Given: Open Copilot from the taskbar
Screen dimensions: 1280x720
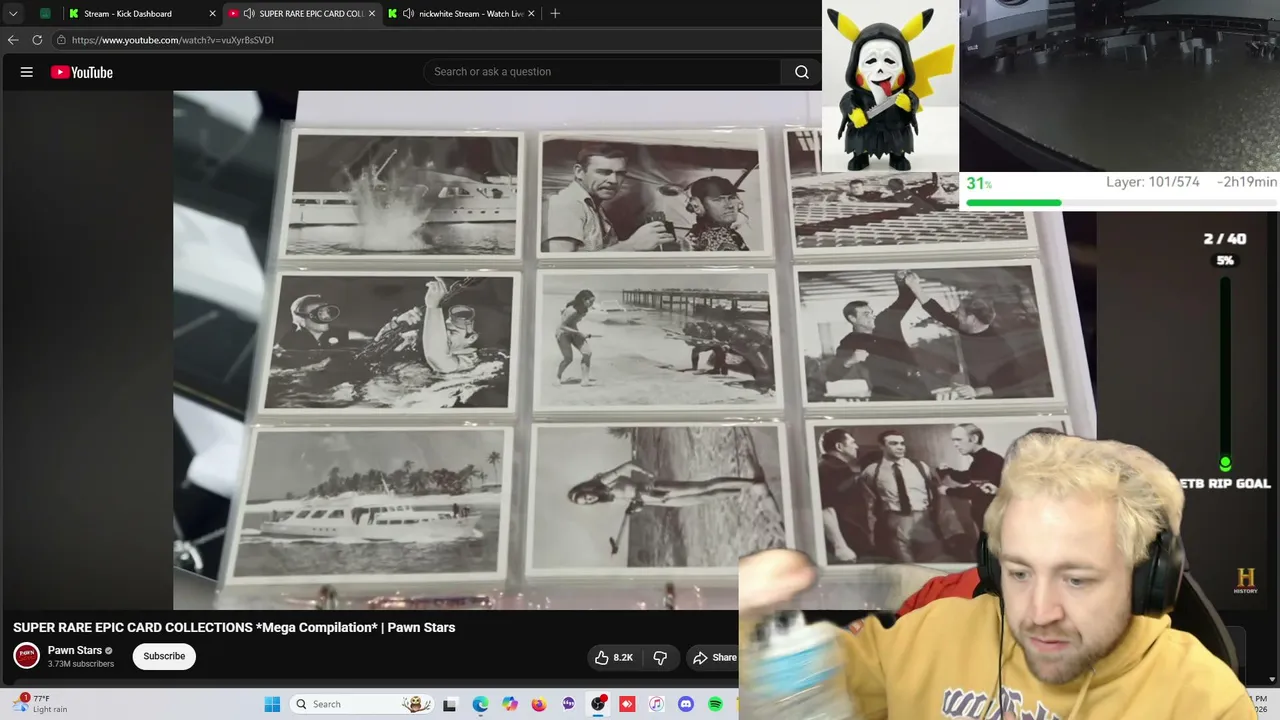Looking at the screenshot, I should click(510, 704).
